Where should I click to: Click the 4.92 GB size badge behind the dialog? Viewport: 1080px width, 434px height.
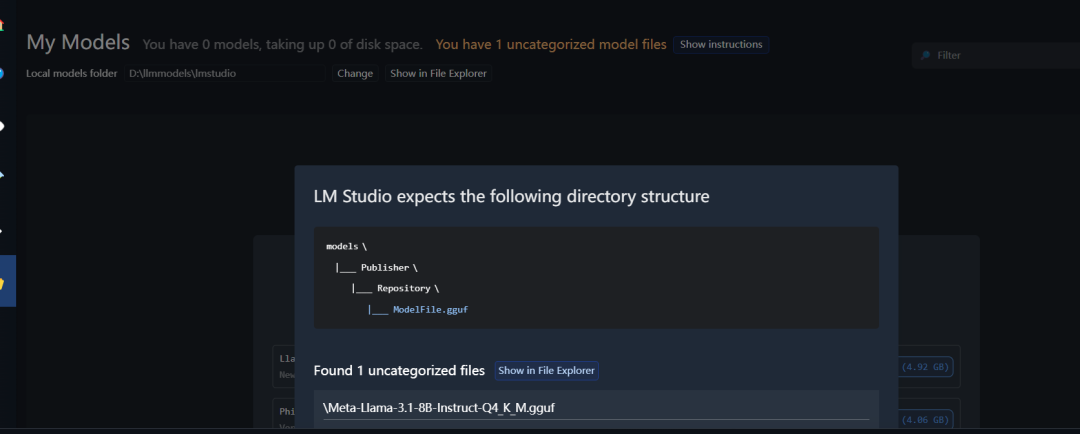926,367
